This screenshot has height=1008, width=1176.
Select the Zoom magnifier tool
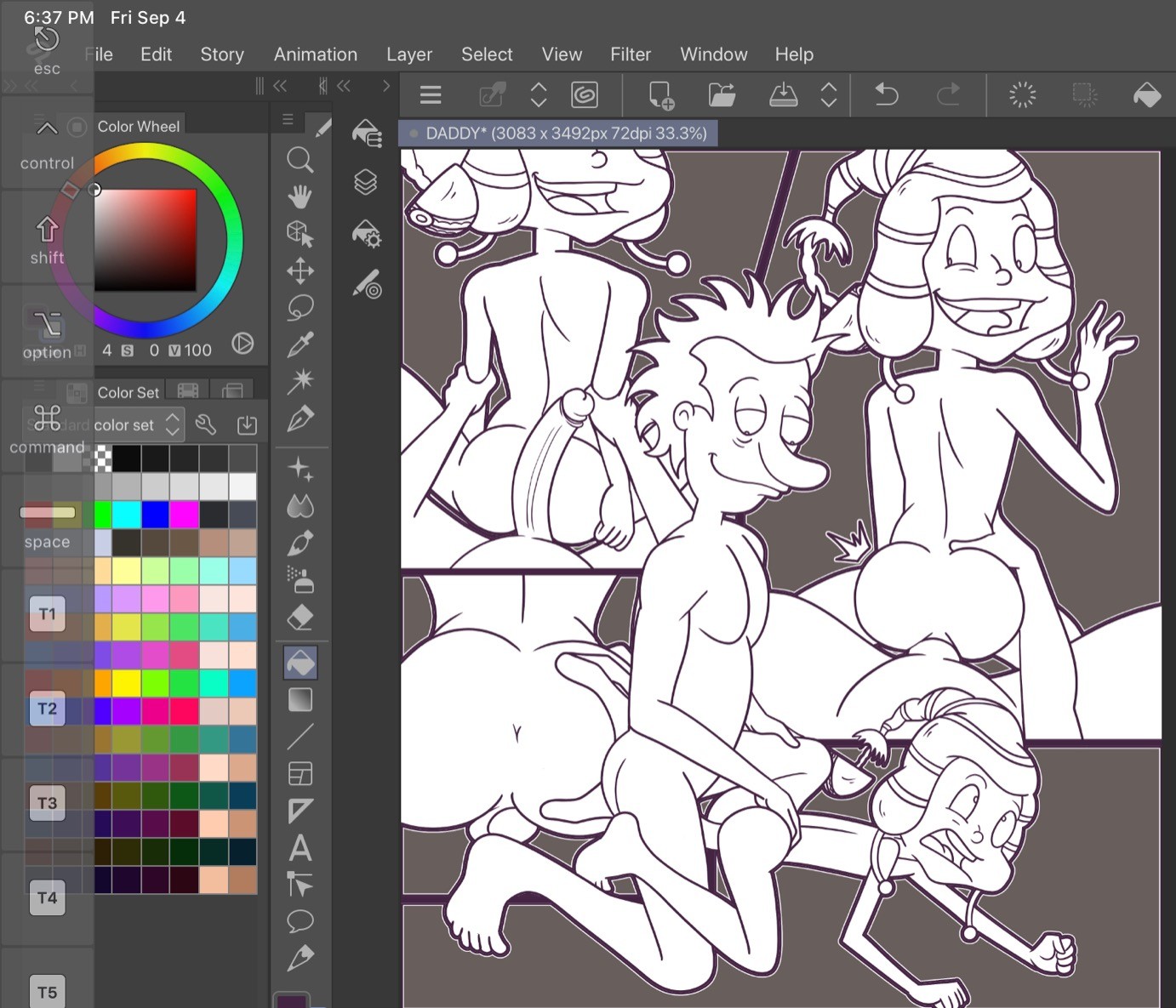[300, 160]
